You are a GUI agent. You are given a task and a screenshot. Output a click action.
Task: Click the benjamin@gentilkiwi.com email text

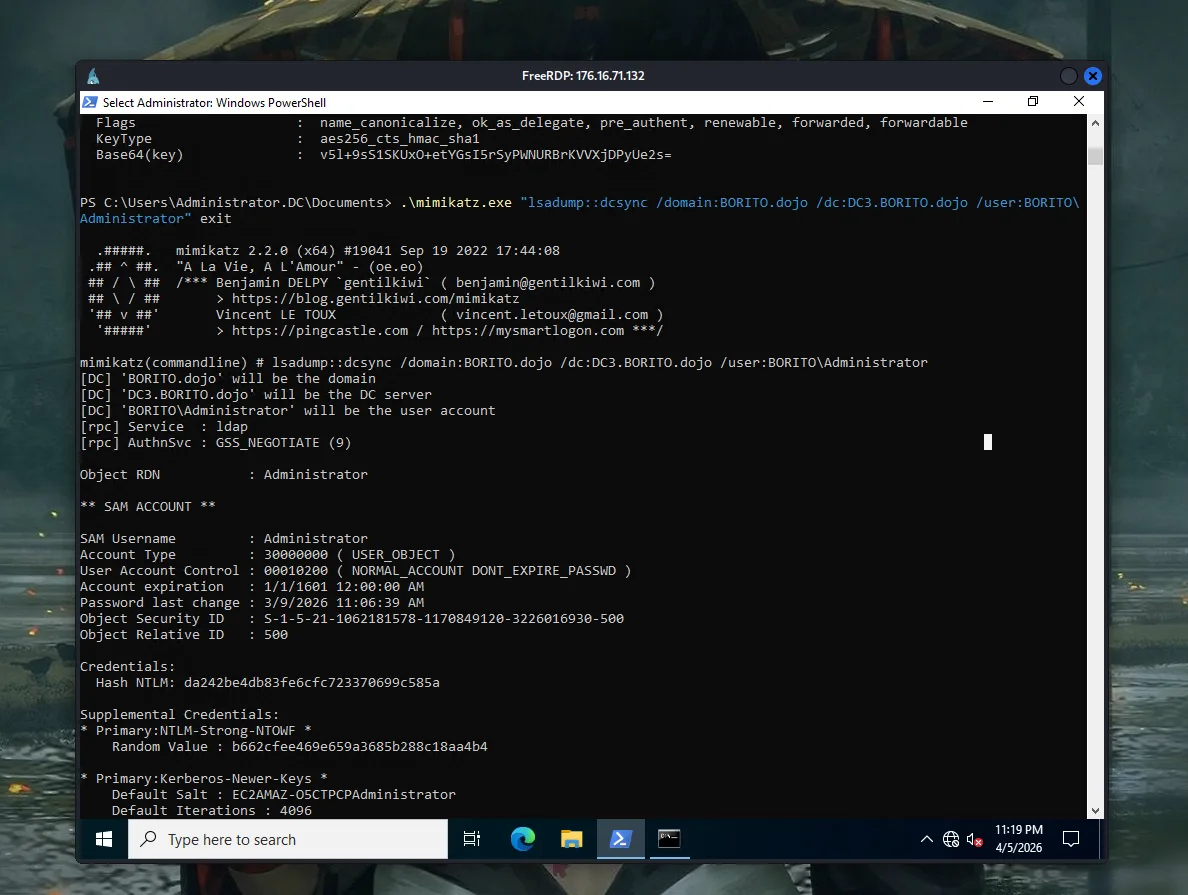(548, 283)
